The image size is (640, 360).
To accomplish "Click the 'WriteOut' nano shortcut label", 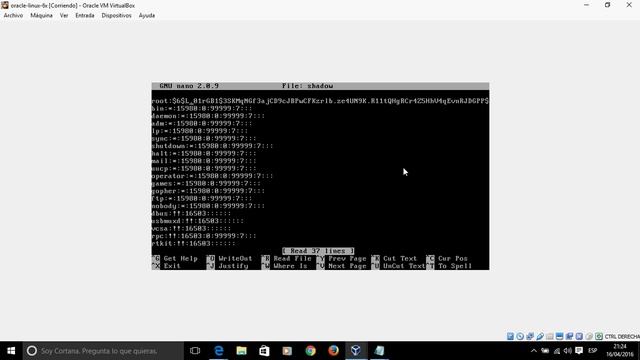I will [235, 258].
